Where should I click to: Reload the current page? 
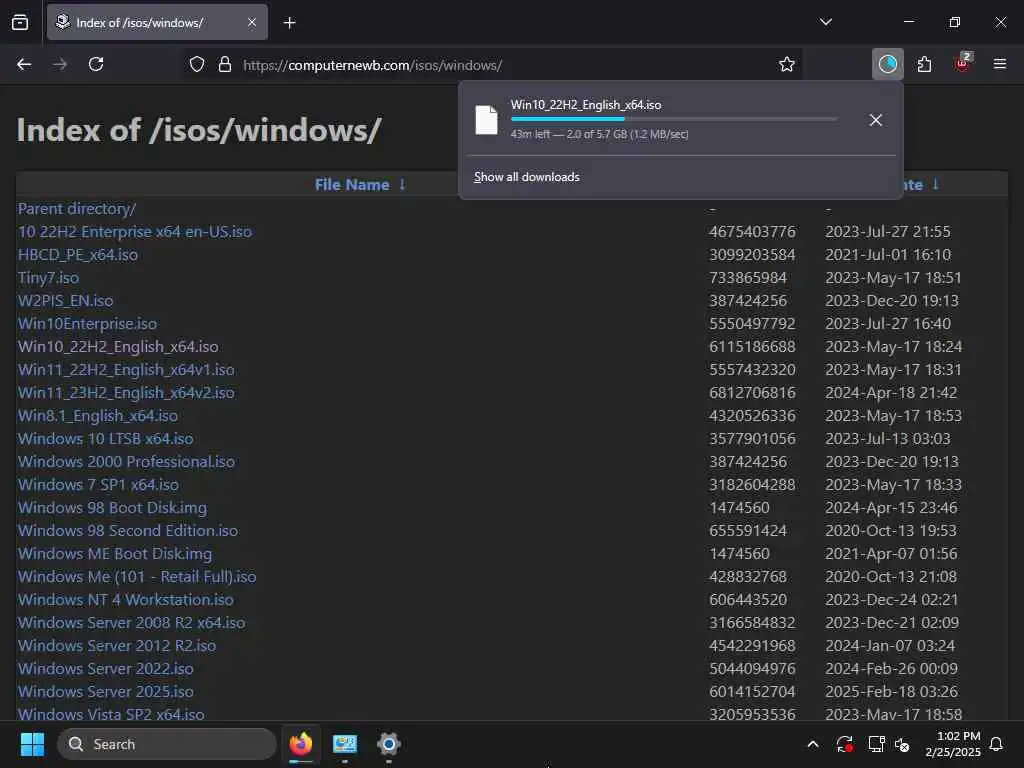click(x=96, y=64)
